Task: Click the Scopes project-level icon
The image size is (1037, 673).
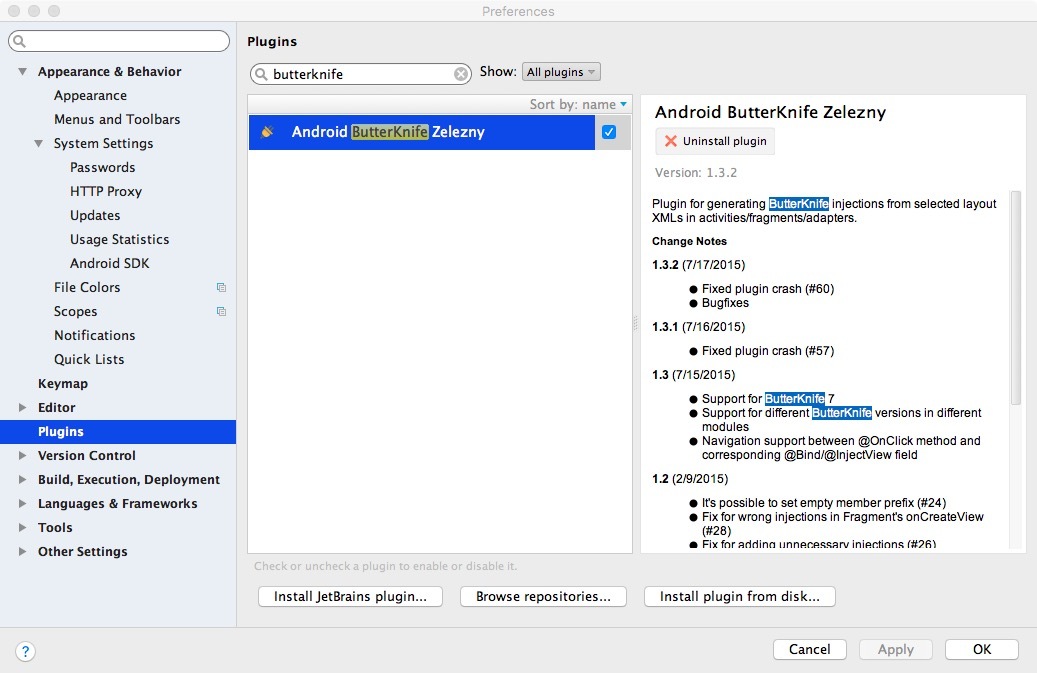Action: [222, 311]
